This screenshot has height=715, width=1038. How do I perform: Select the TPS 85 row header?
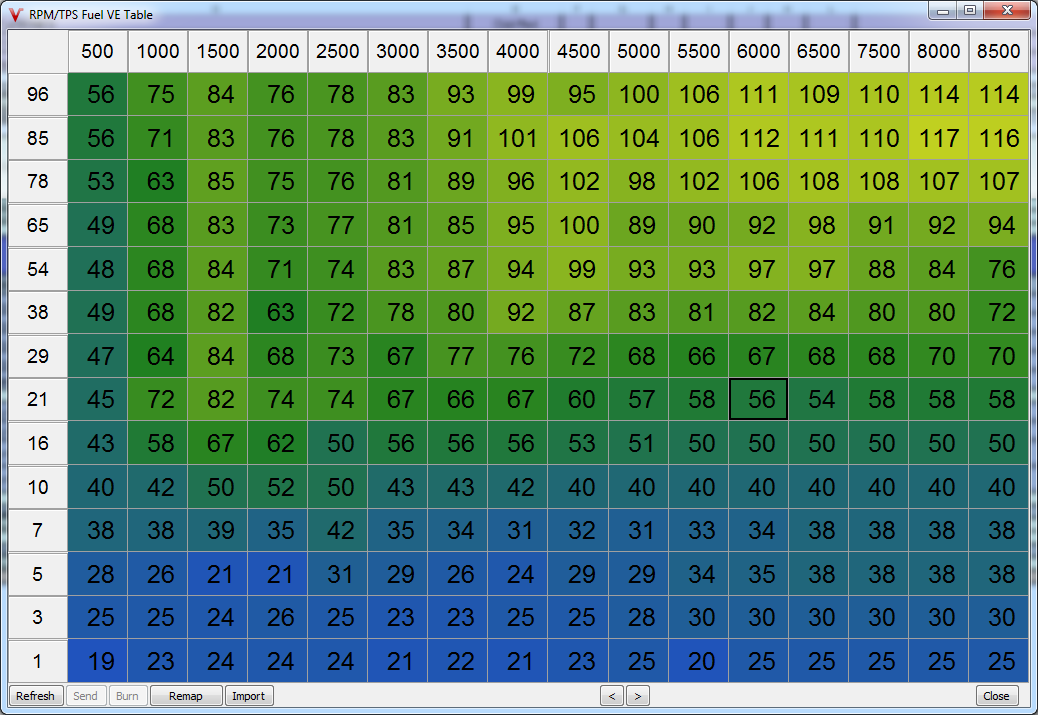click(x=38, y=138)
